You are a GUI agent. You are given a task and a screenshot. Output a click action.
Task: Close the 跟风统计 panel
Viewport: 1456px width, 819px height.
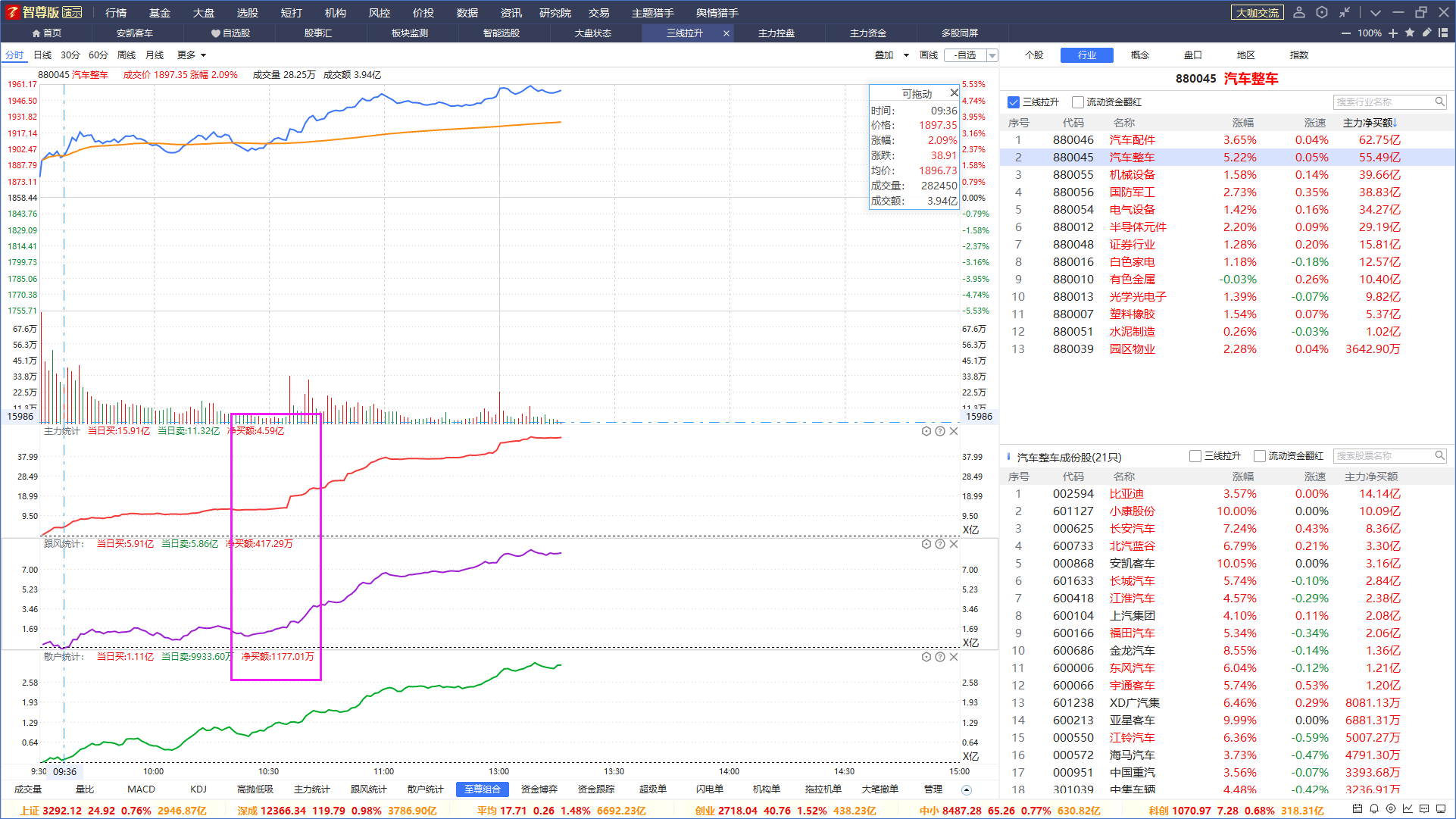[x=954, y=544]
